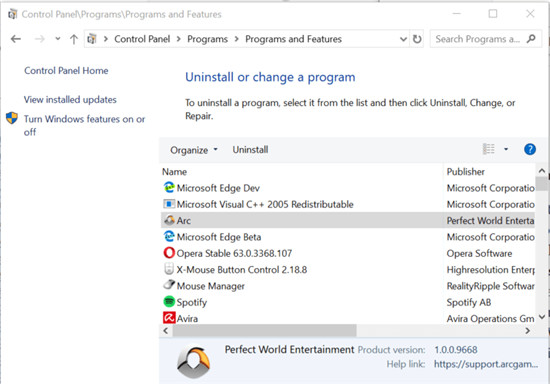Open Turn Windows features on or off
550x384 pixels.
[x=84, y=125]
